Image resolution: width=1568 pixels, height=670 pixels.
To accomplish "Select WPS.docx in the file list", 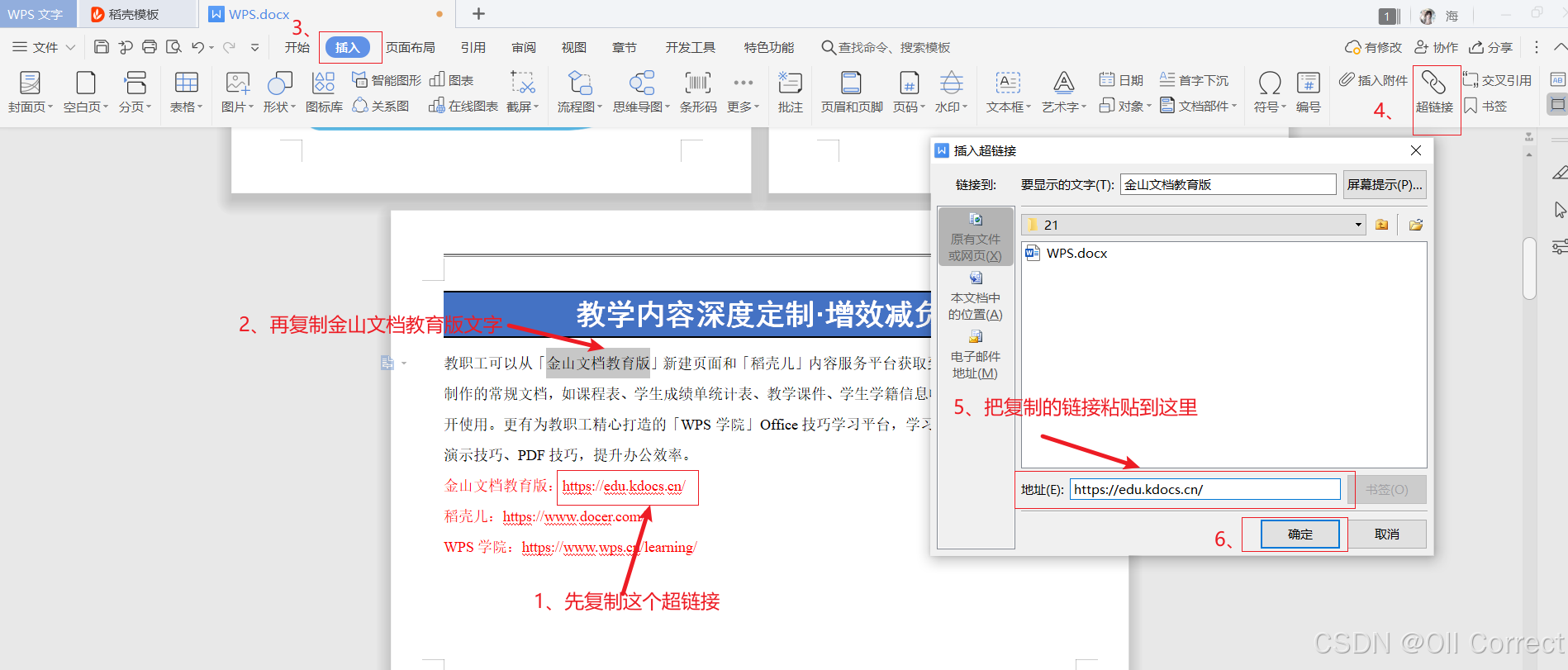I will pos(1067,253).
